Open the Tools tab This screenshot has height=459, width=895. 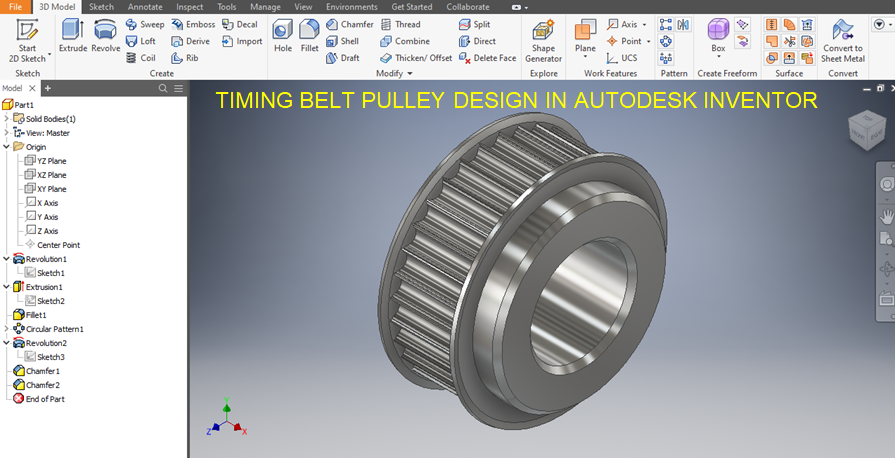(227, 7)
